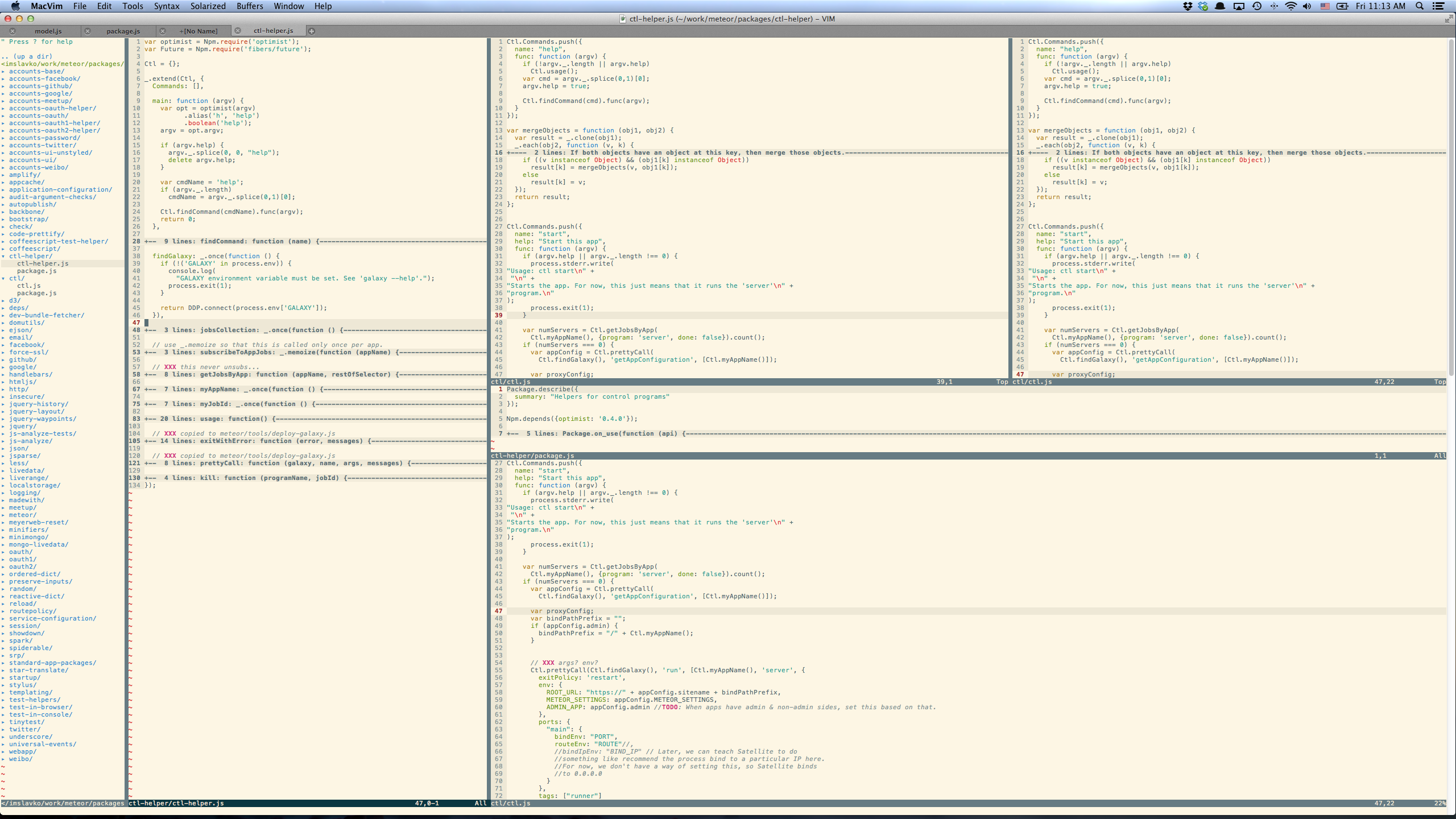Expand the accounts-base/ folder in tree
The width and height of the screenshot is (1456, 819).
(36, 71)
